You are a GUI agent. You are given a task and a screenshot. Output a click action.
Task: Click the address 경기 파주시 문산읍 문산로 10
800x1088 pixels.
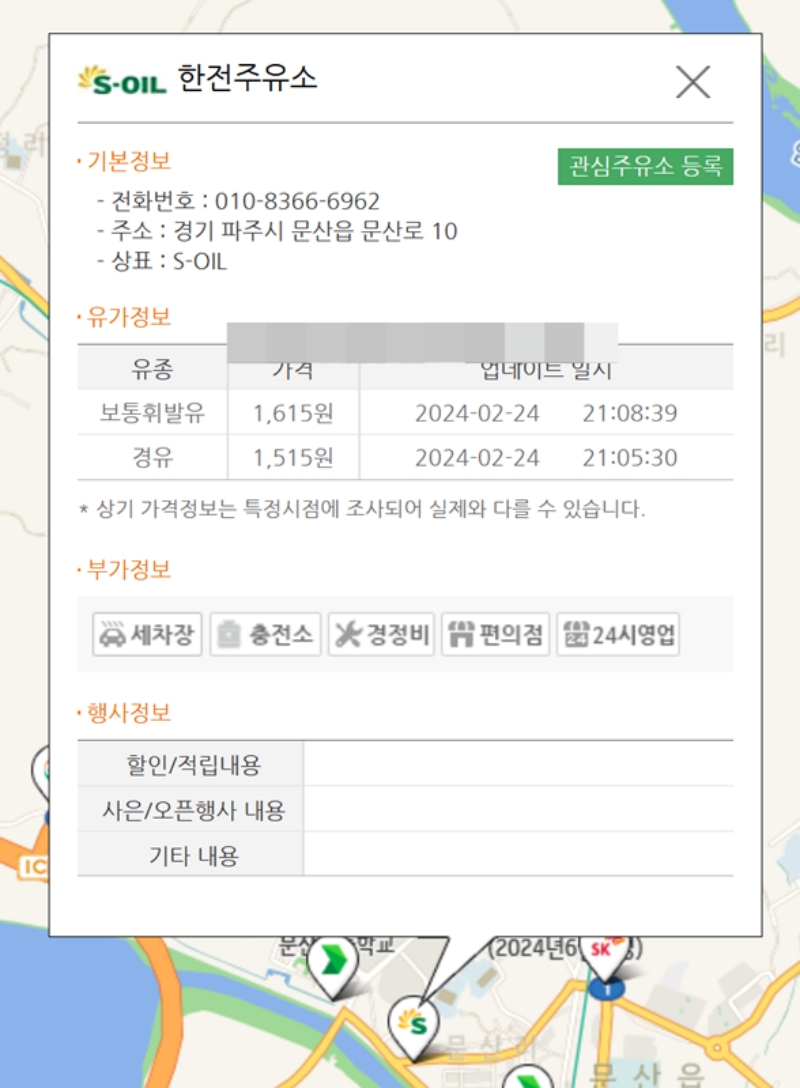pos(315,231)
